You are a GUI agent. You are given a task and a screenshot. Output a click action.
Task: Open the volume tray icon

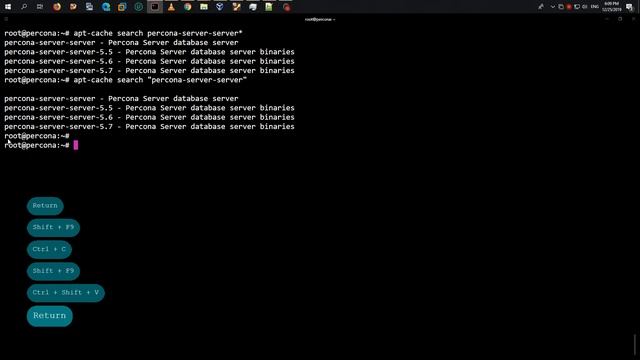(584, 7)
